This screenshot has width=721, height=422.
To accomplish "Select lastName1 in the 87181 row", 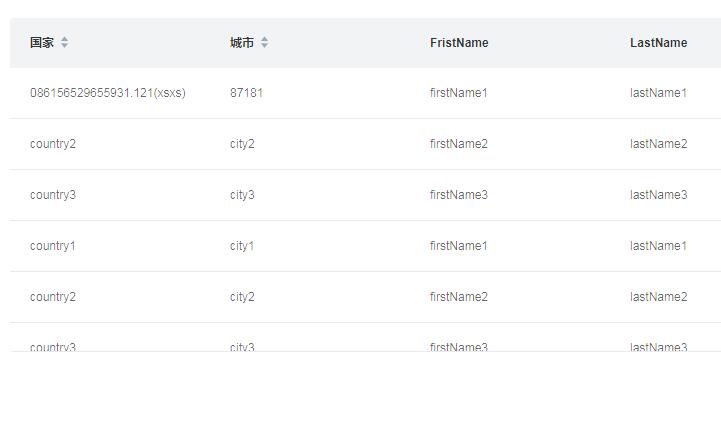I will 658,93.
